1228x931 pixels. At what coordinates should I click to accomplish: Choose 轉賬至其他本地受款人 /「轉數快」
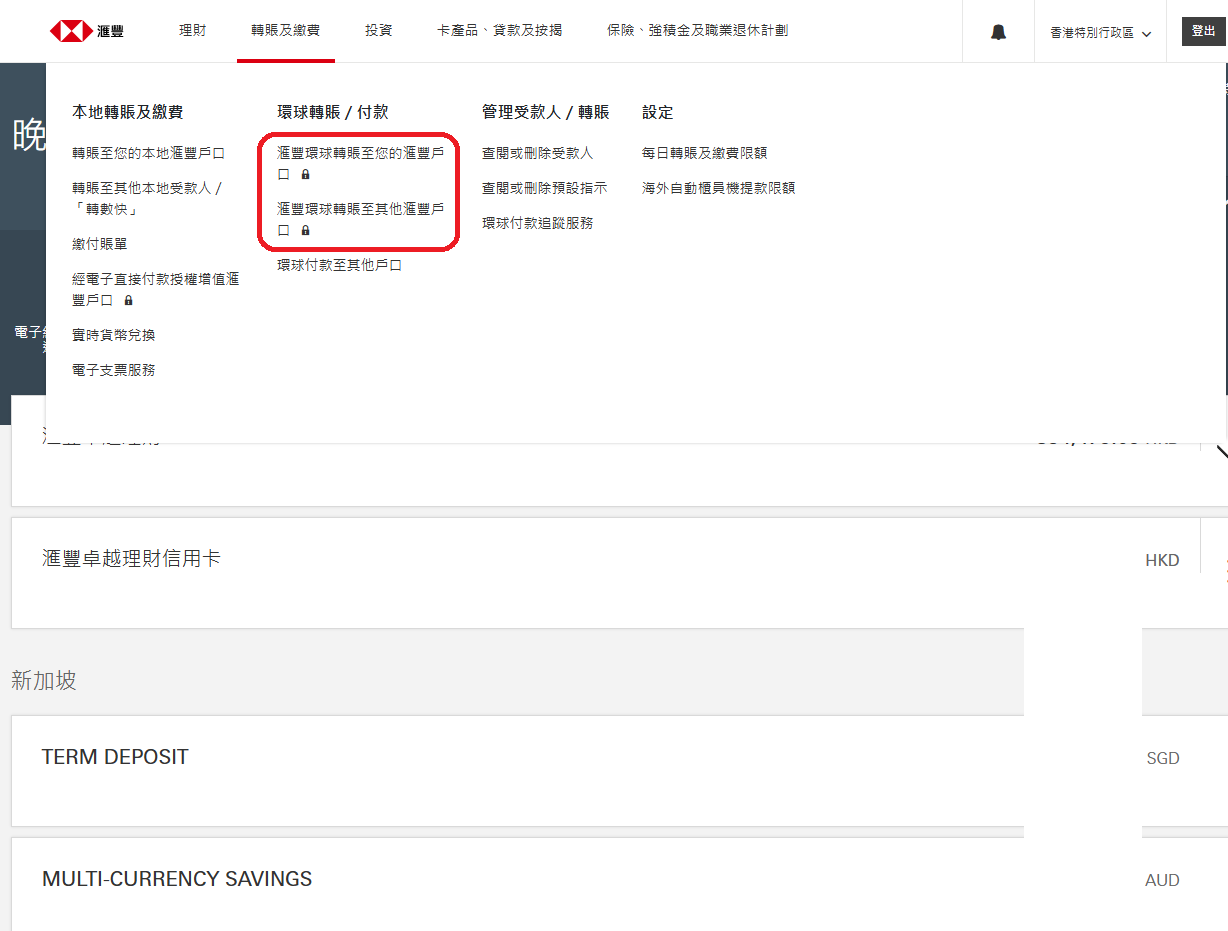[148, 198]
